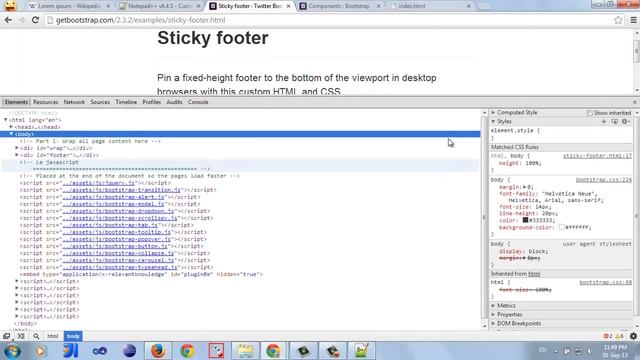
Task: Bookmark this page with the star icon
Action: click(x=618, y=20)
